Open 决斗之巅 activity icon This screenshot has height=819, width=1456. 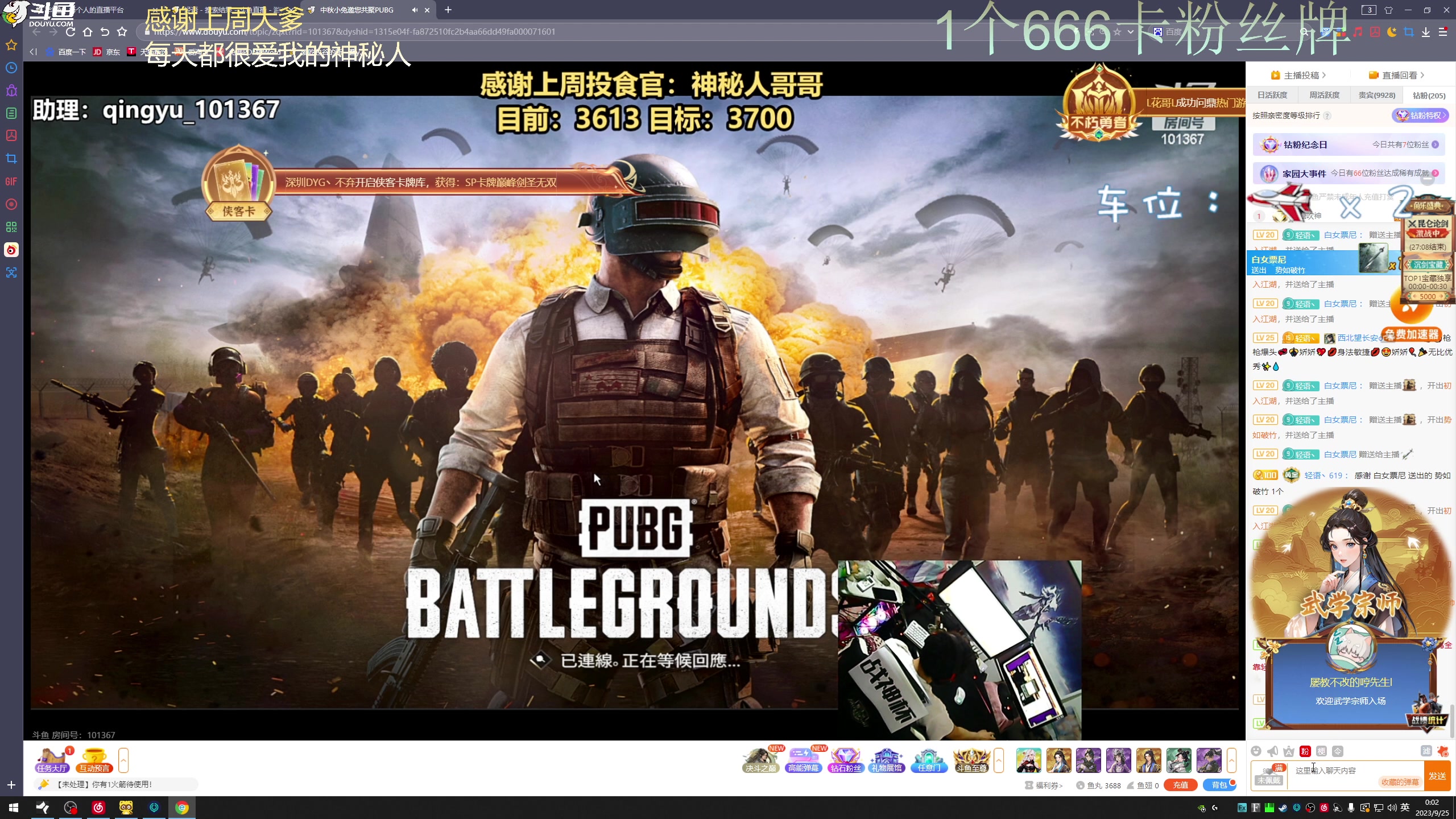[x=761, y=760]
